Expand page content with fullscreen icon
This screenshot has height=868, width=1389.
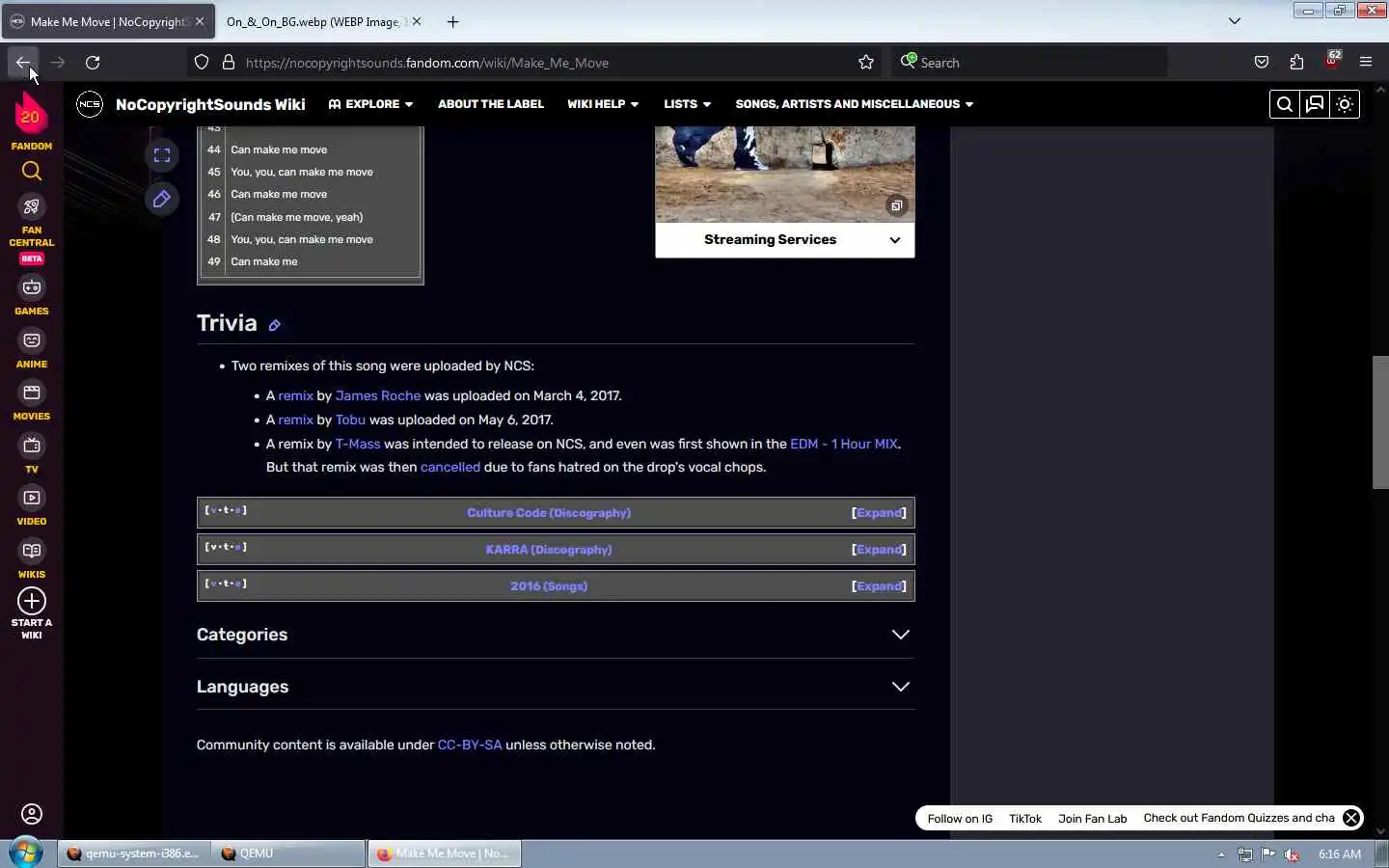(x=162, y=155)
